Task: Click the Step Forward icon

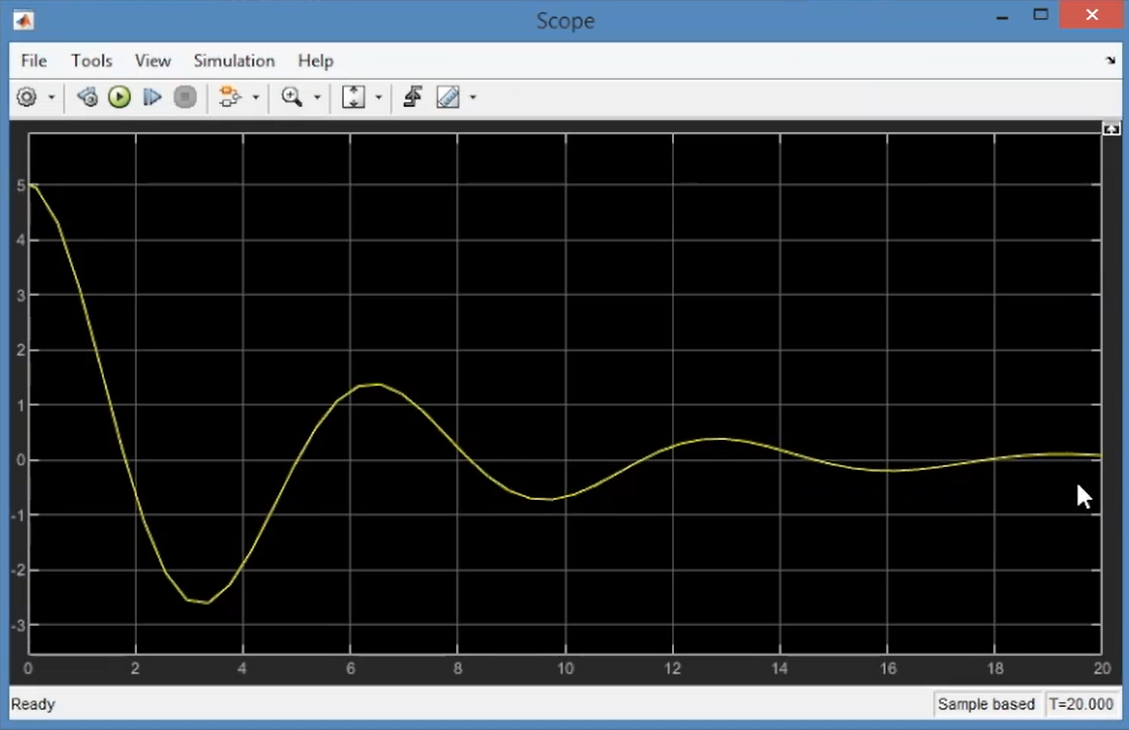Action: [x=152, y=96]
